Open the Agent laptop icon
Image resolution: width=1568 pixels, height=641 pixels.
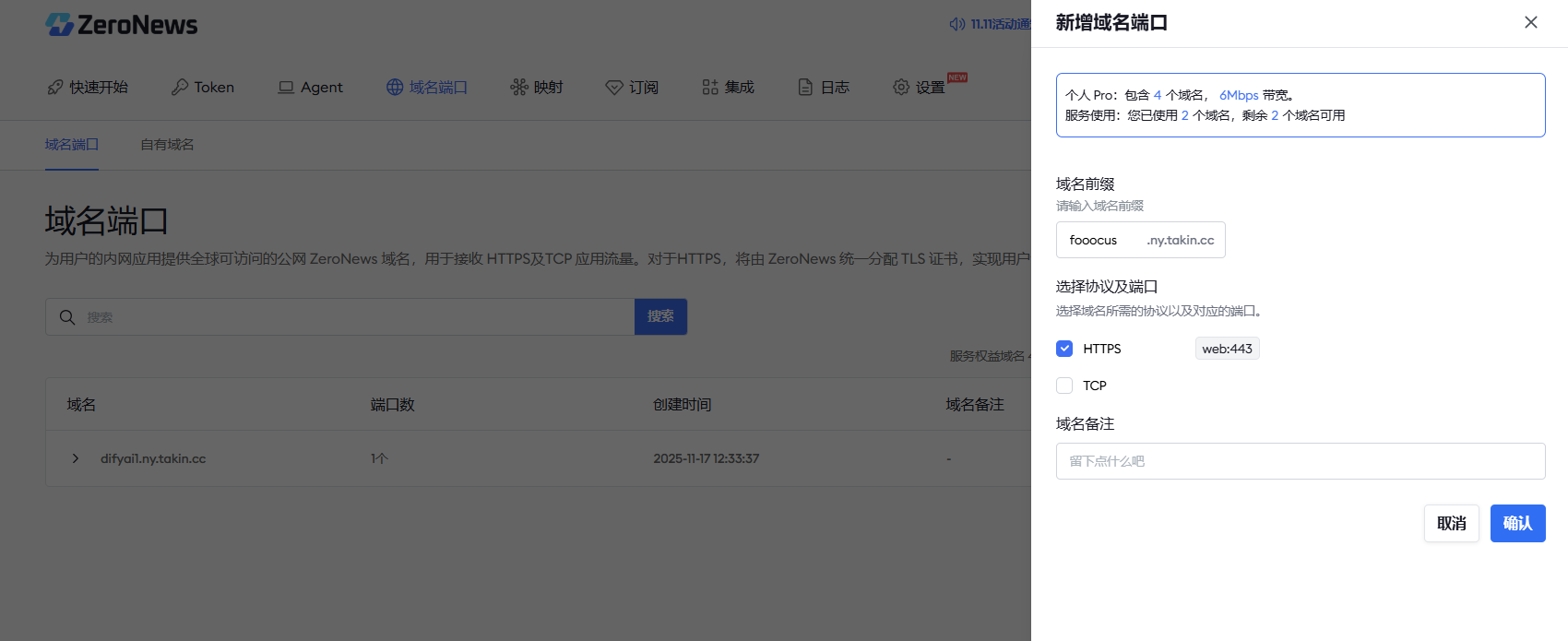pyautogui.click(x=286, y=87)
